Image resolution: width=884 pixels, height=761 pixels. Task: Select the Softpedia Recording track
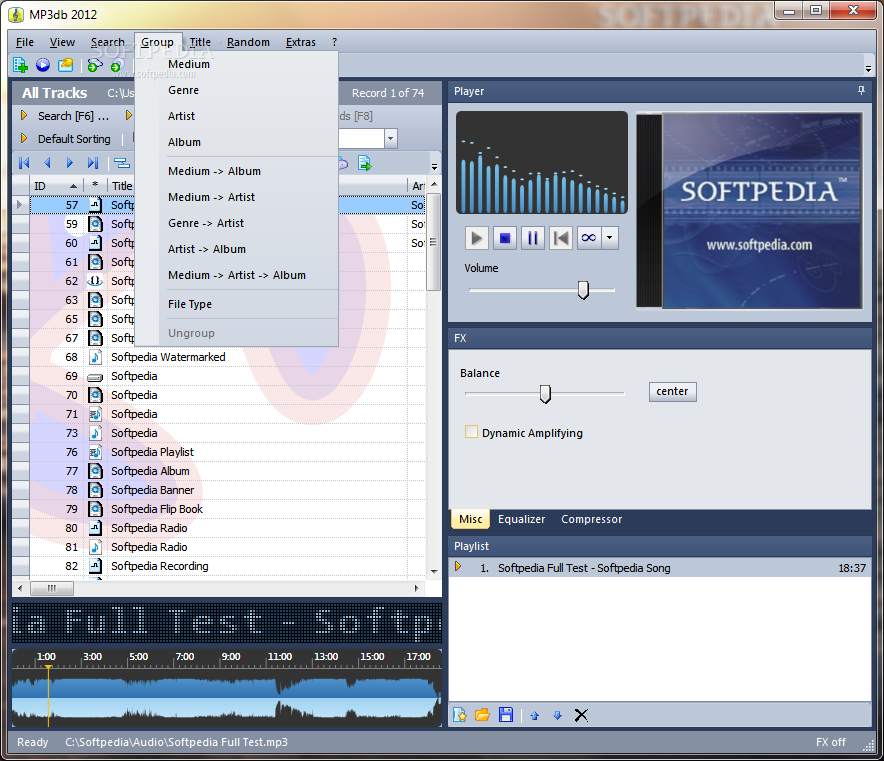click(227, 566)
